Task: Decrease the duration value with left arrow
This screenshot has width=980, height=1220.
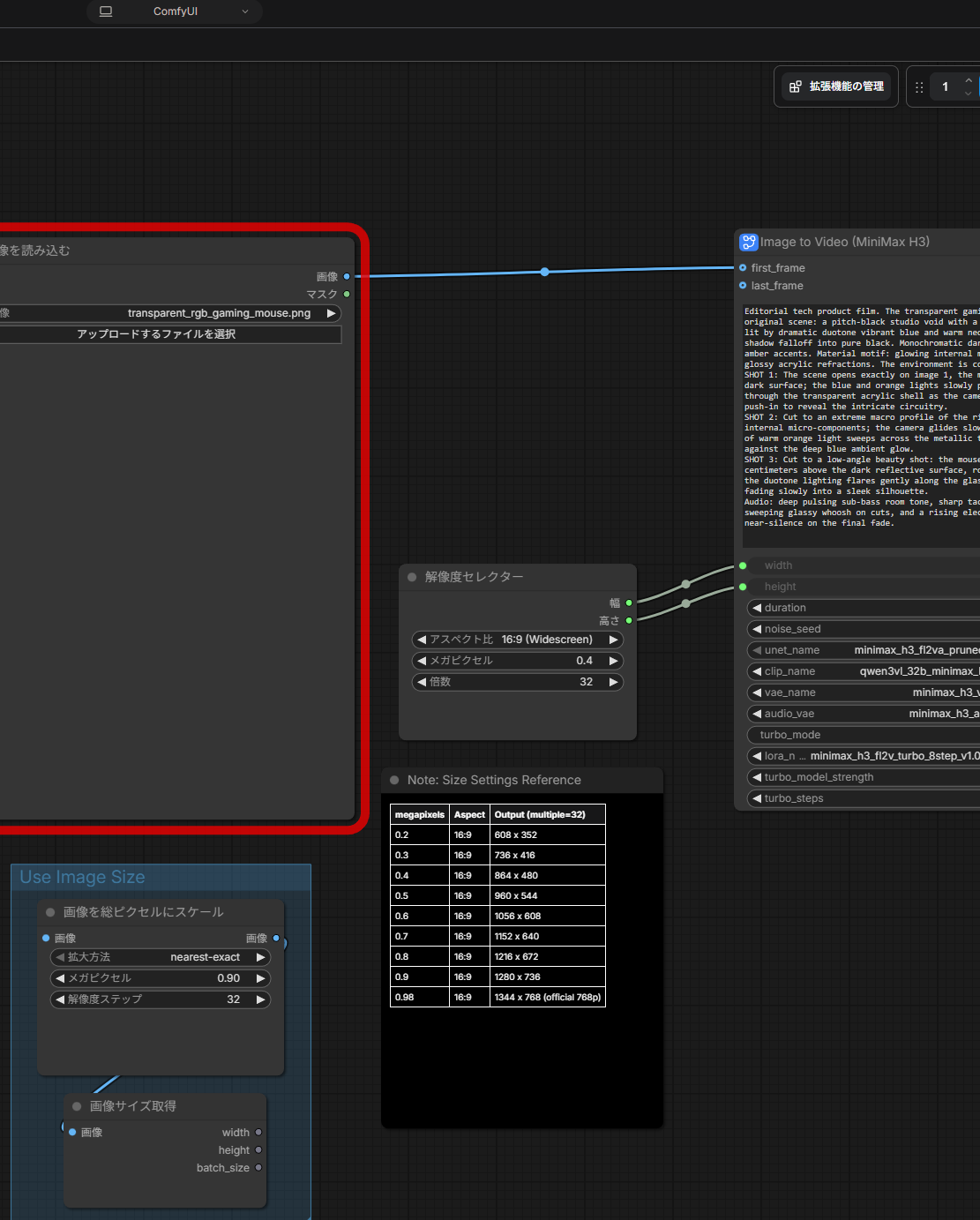Action: tap(757, 608)
